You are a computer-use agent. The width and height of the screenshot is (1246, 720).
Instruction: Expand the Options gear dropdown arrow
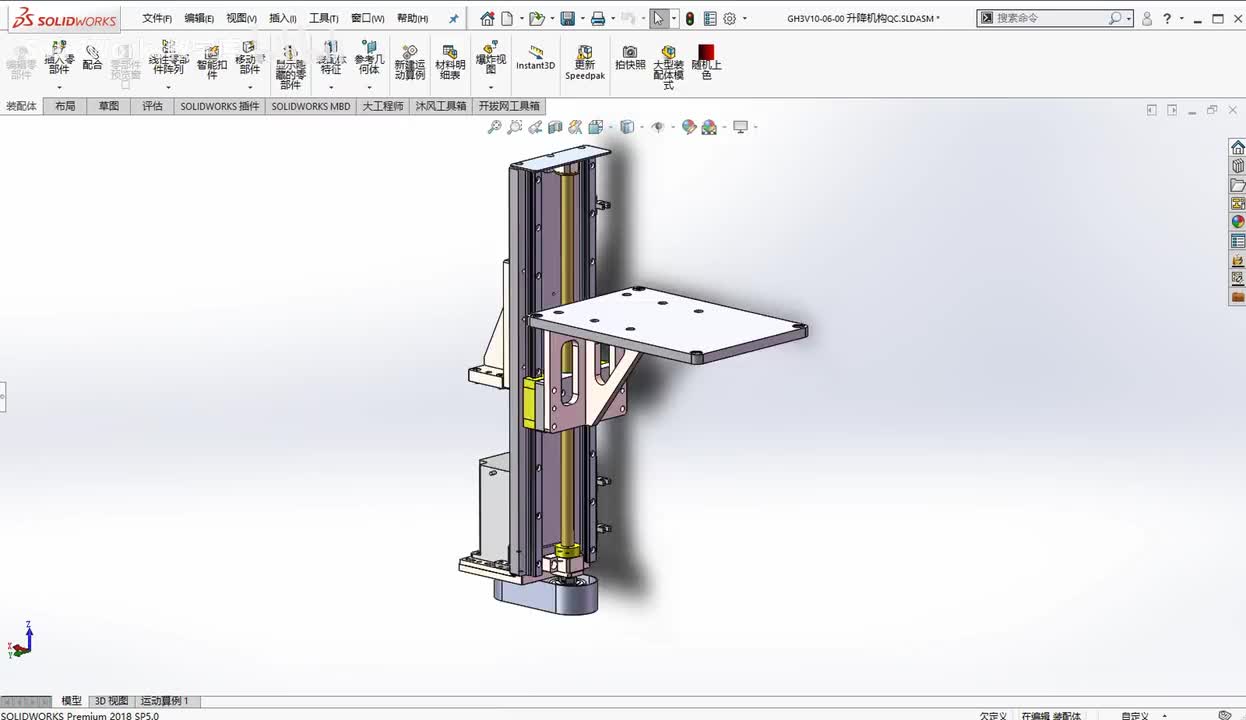click(x=744, y=19)
